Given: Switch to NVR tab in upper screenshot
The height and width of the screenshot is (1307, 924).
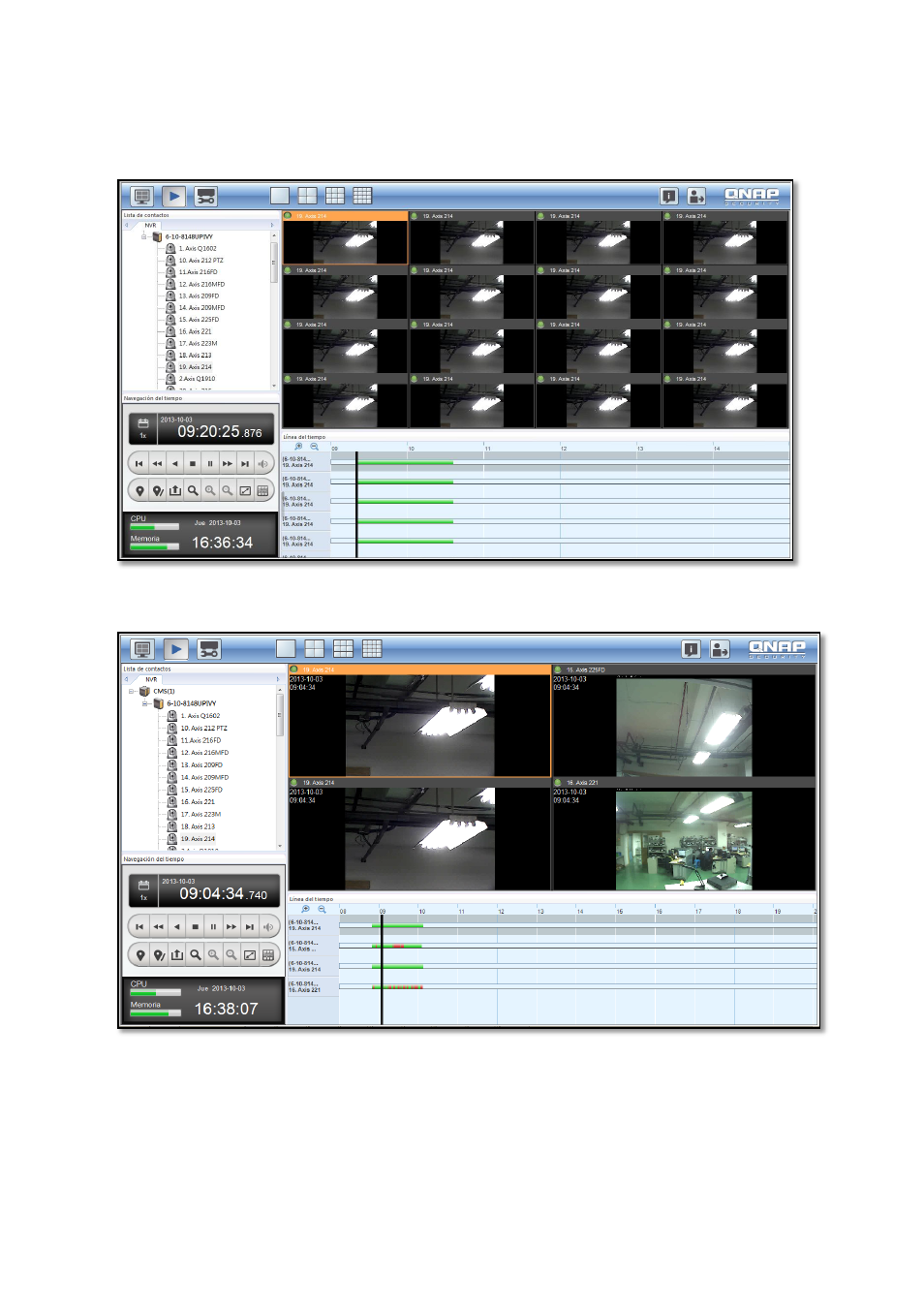Looking at the screenshot, I should pos(150,225).
